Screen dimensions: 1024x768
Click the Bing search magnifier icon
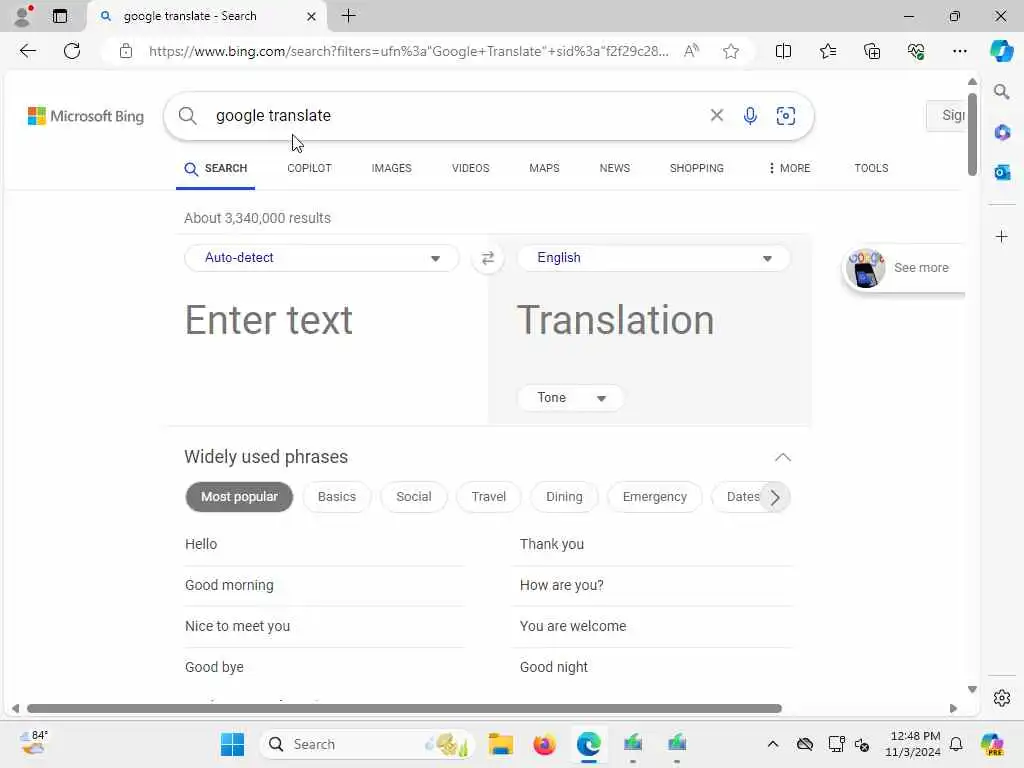187,116
